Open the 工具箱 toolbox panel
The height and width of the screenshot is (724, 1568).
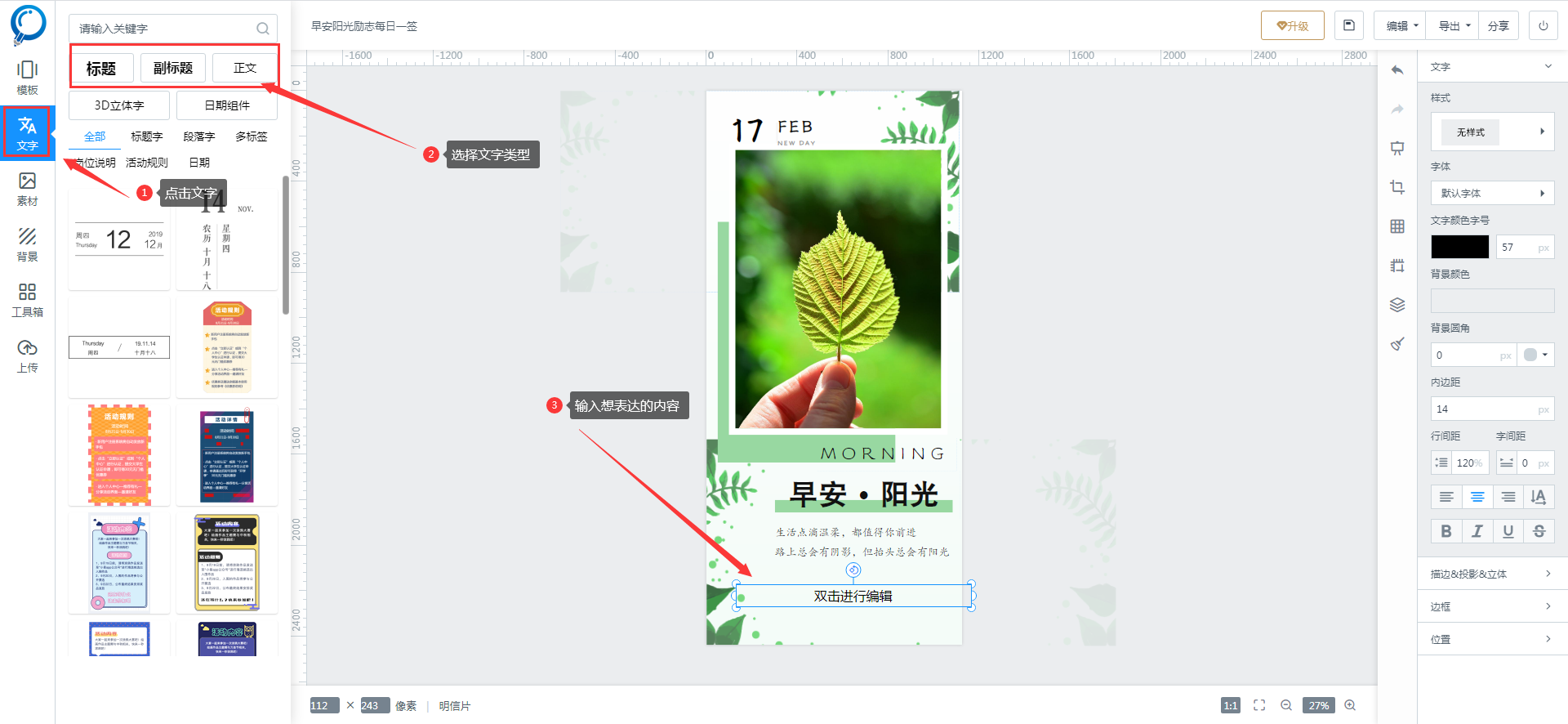[x=28, y=300]
